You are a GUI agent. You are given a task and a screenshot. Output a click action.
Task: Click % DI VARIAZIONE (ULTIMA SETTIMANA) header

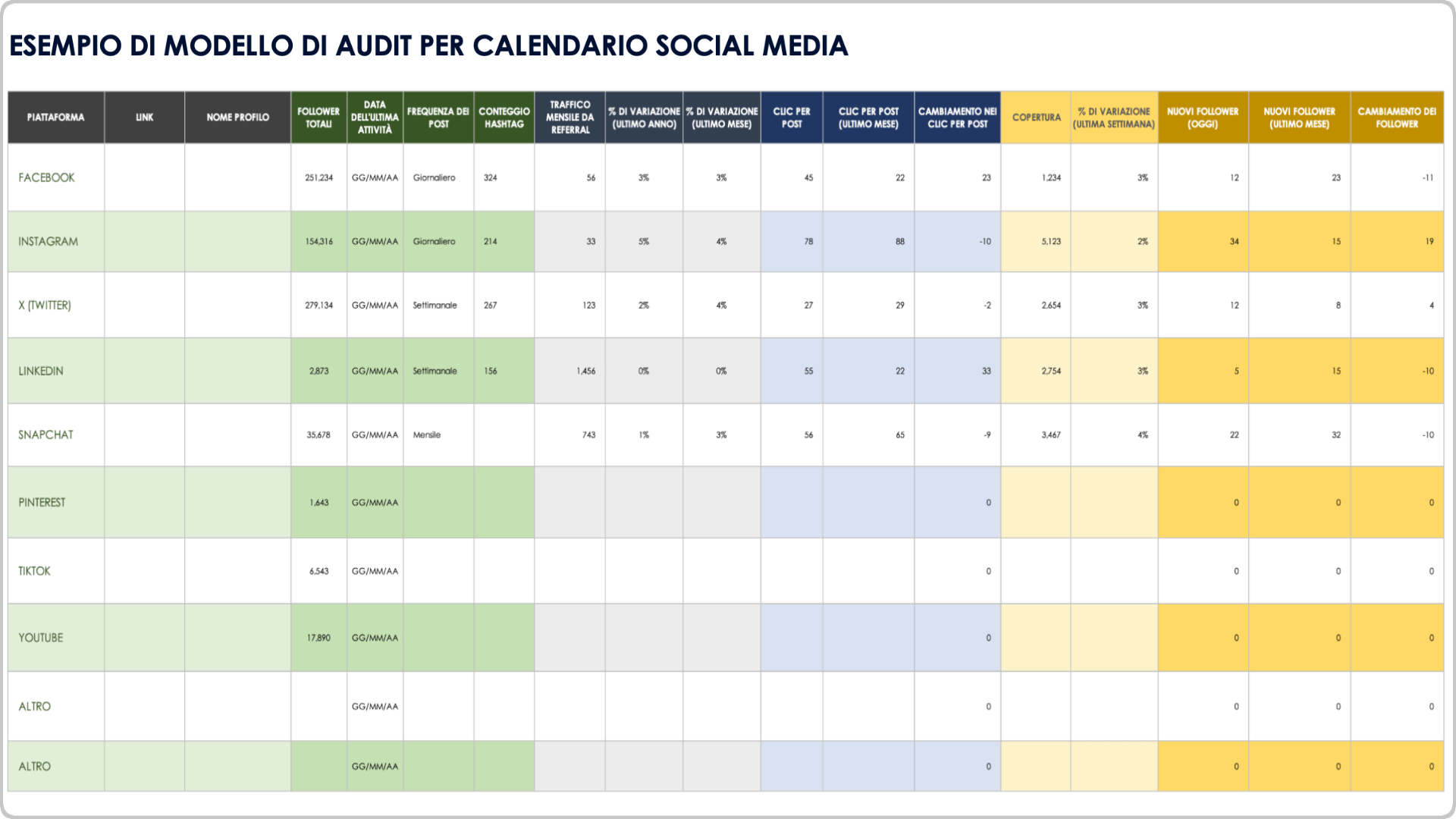(x=1114, y=118)
